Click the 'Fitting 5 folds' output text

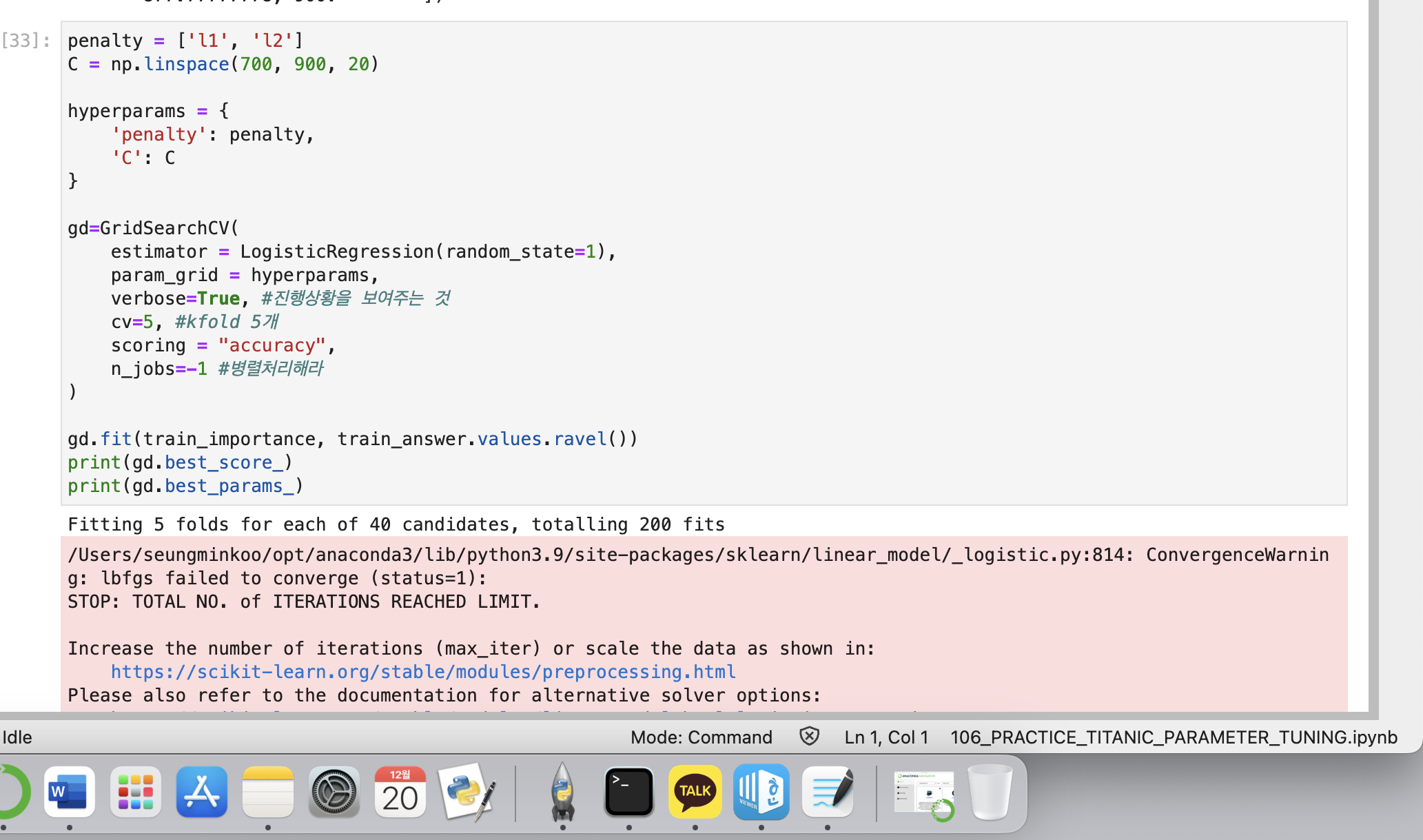pos(396,524)
